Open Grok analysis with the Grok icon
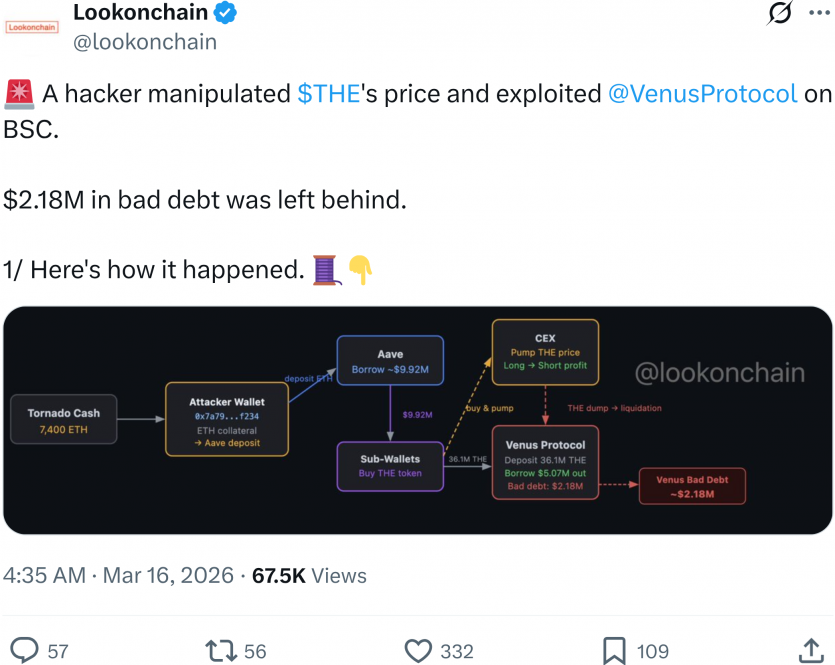Viewport: 835px width, 665px height. 778,14
